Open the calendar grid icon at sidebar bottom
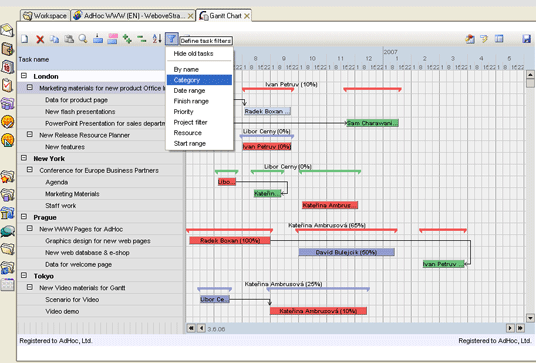 coord(8,284)
